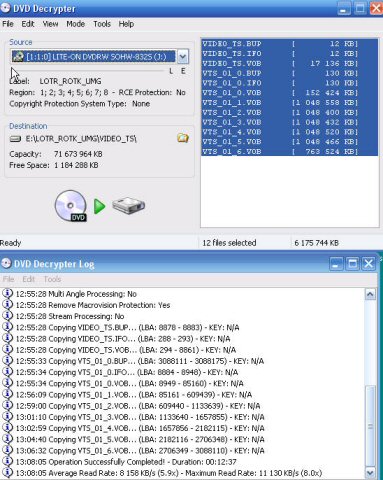Click the DVD disc source icon

pyautogui.click(x=71, y=206)
